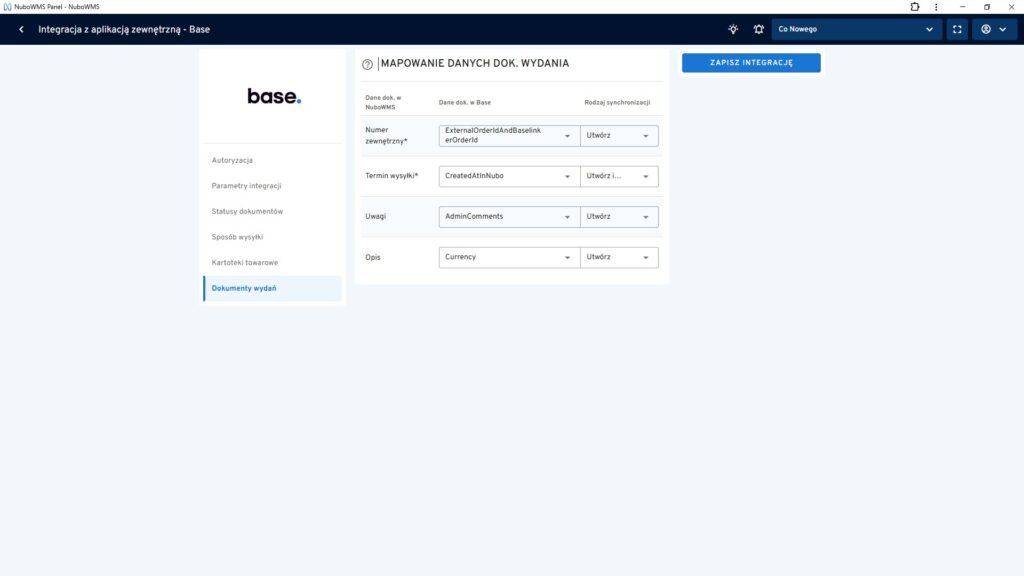
Task: Go to Statusy dokumentów section
Action: [247, 211]
